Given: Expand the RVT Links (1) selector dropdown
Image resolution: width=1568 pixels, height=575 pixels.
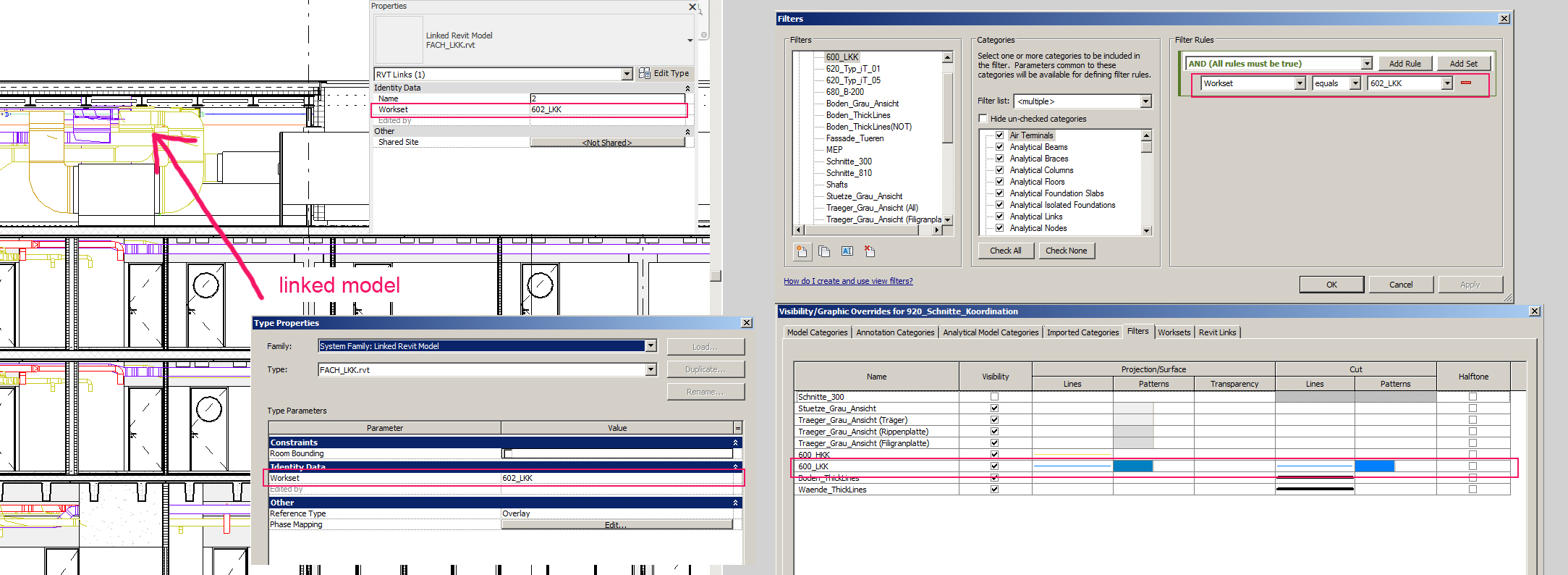Looking at the screenshot, I should point(627,74).
